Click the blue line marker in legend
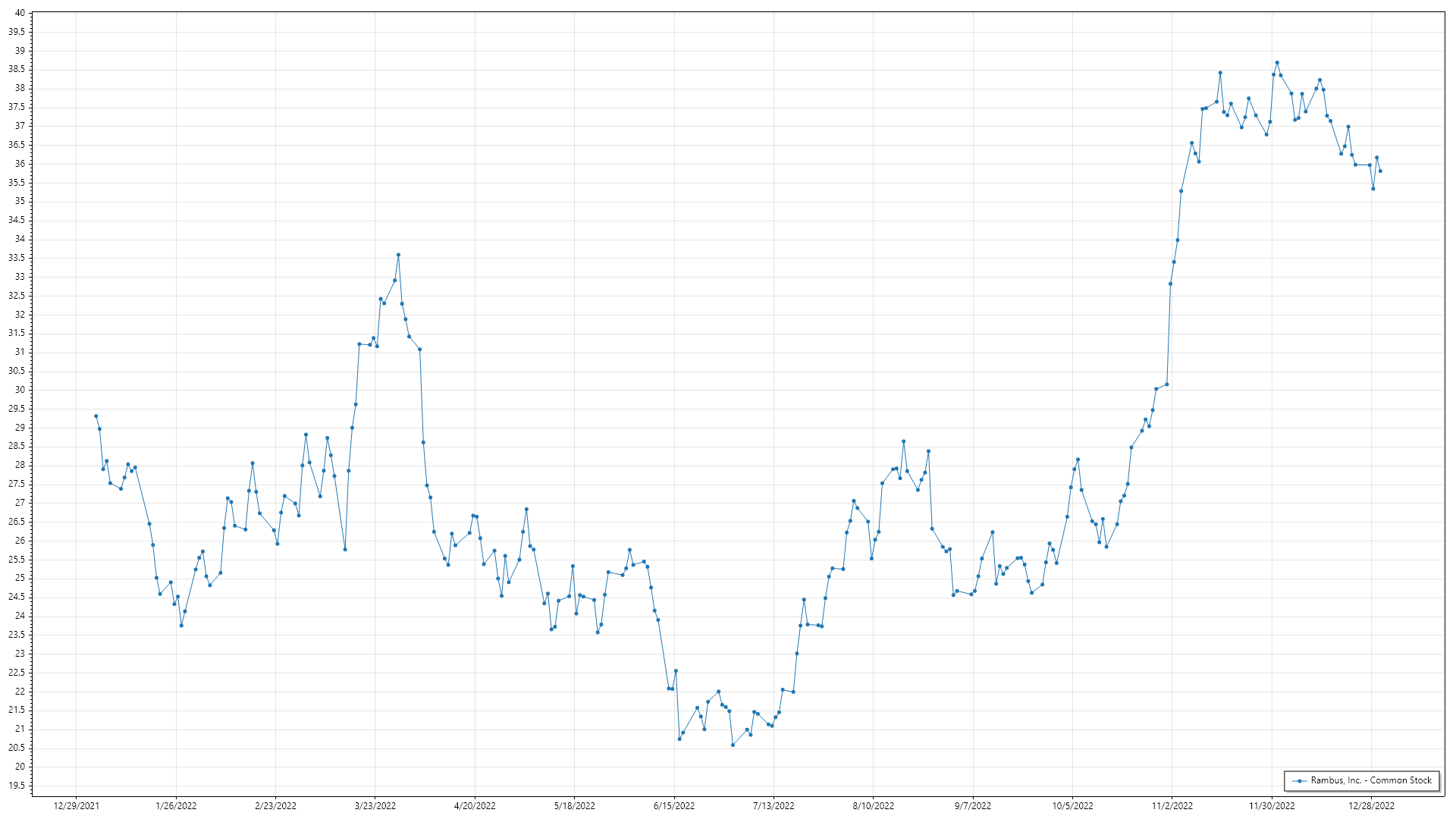The image size is (1456, 819). (1300, 781)
